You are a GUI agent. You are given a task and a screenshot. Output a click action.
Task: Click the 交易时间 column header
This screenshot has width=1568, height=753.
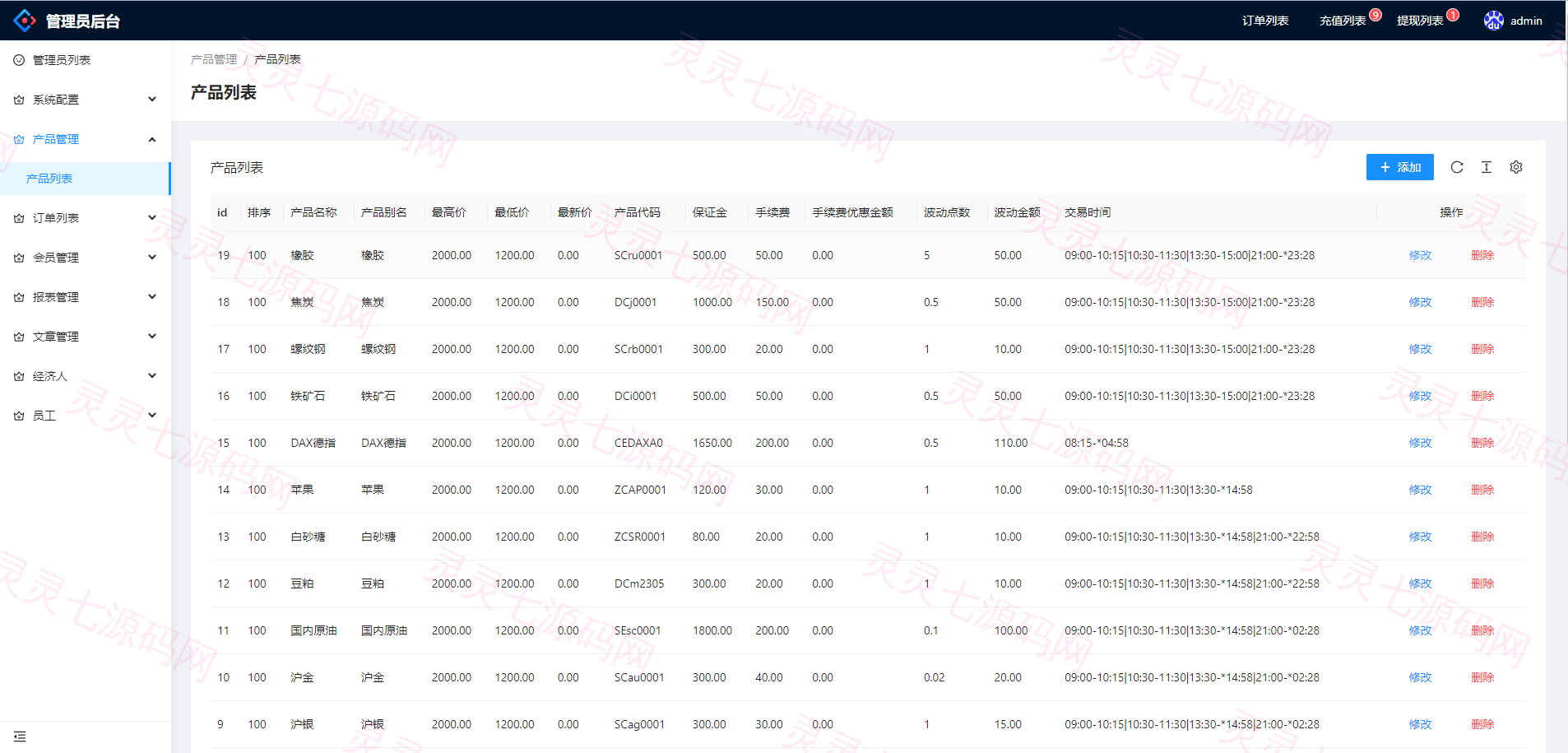click(x=1088, y=212)
